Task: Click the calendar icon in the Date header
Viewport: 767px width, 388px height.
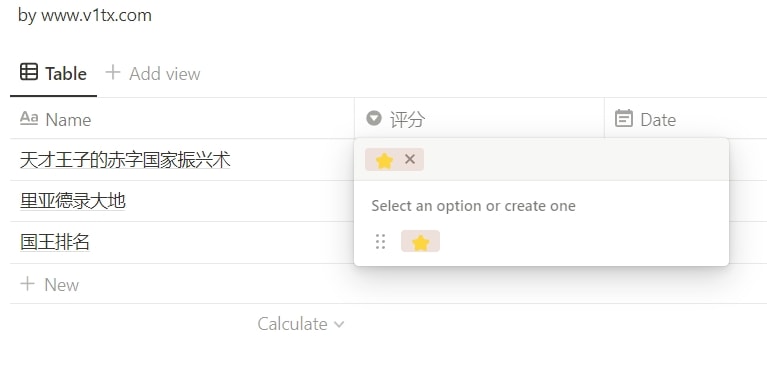Action: [623, 118]
